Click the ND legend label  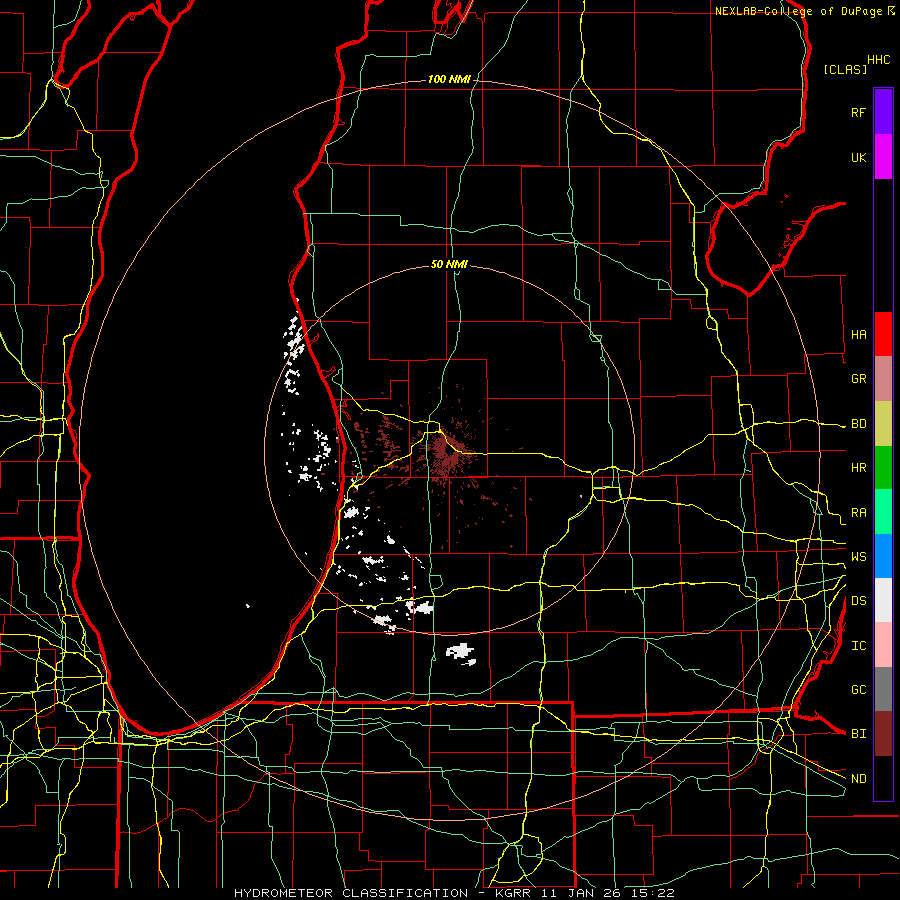(858, 779)
